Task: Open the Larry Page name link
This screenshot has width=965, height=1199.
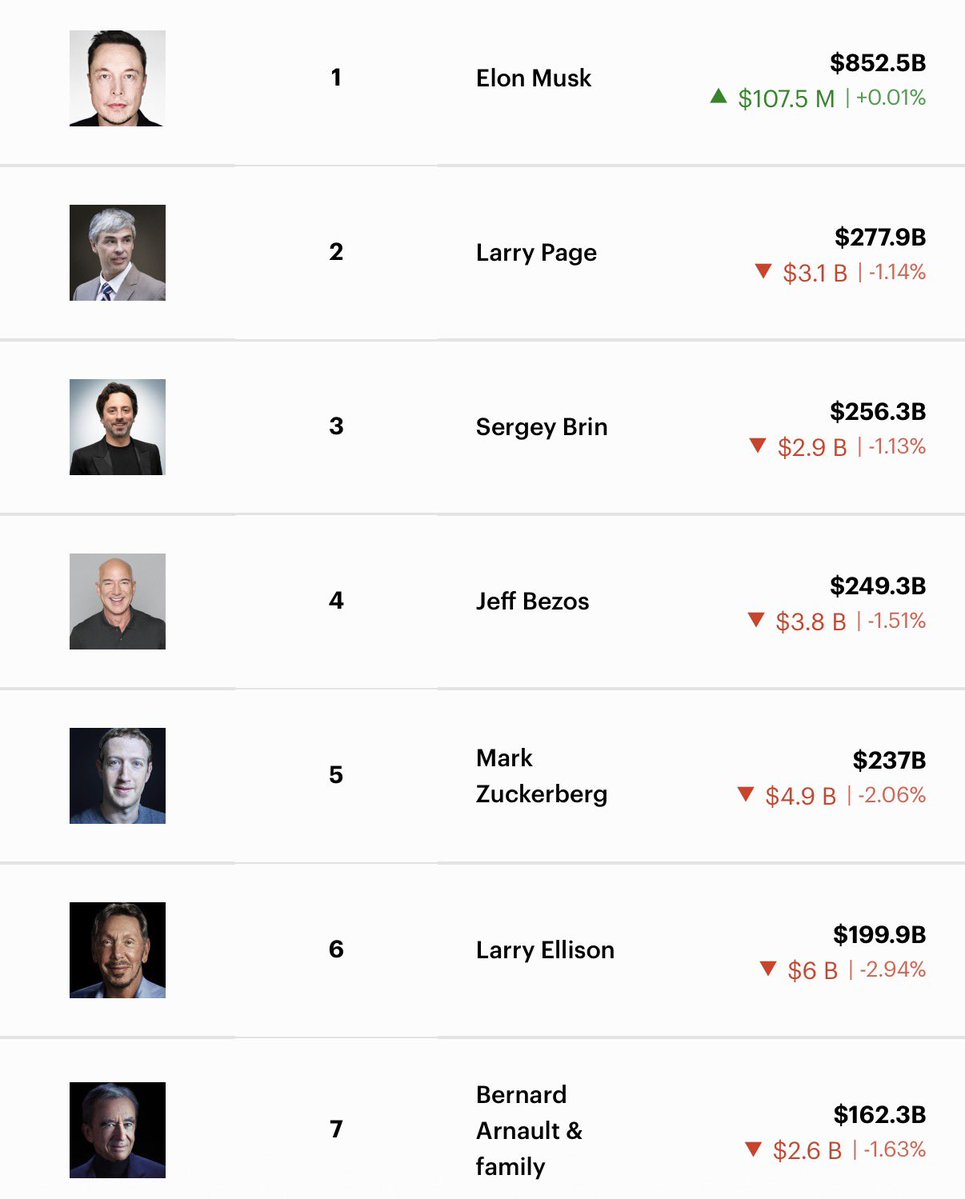Action: (536, 253)
